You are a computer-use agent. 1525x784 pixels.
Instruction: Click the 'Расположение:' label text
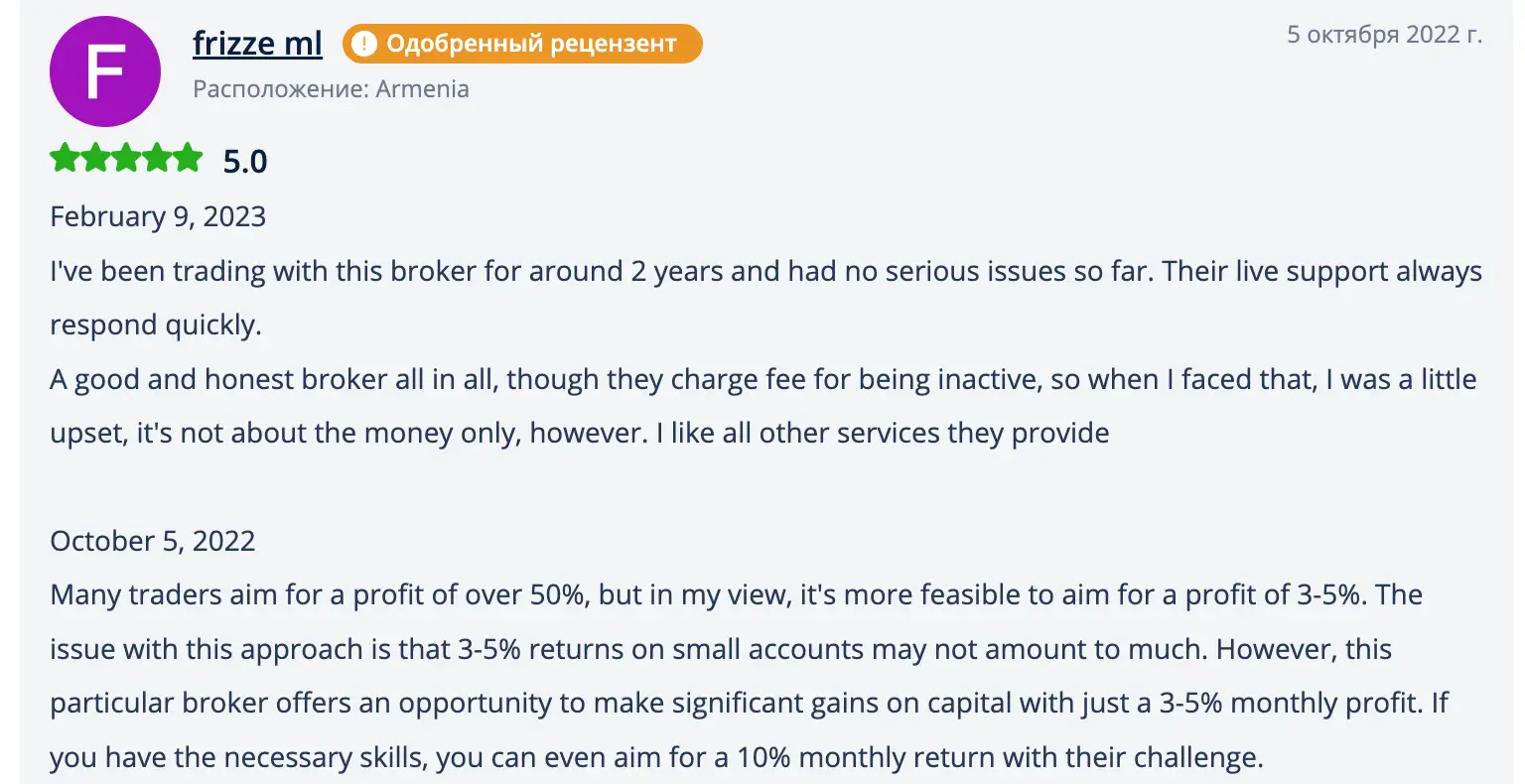click(281, 88)
